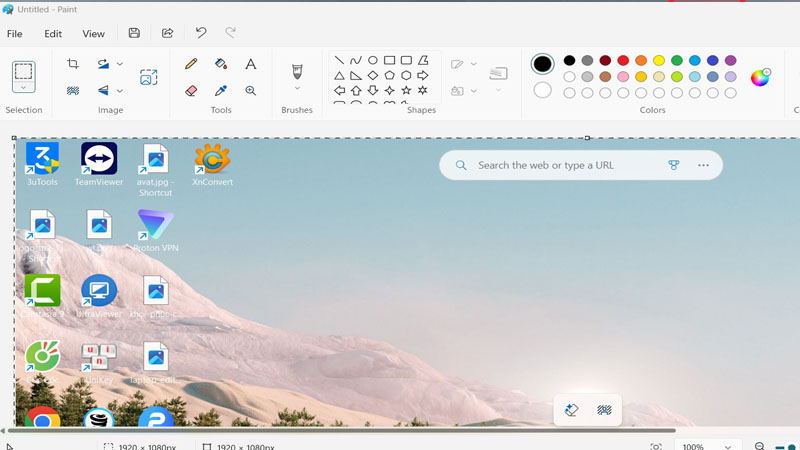Click the horizontal scrollbar below canvas

click(340, 431)
